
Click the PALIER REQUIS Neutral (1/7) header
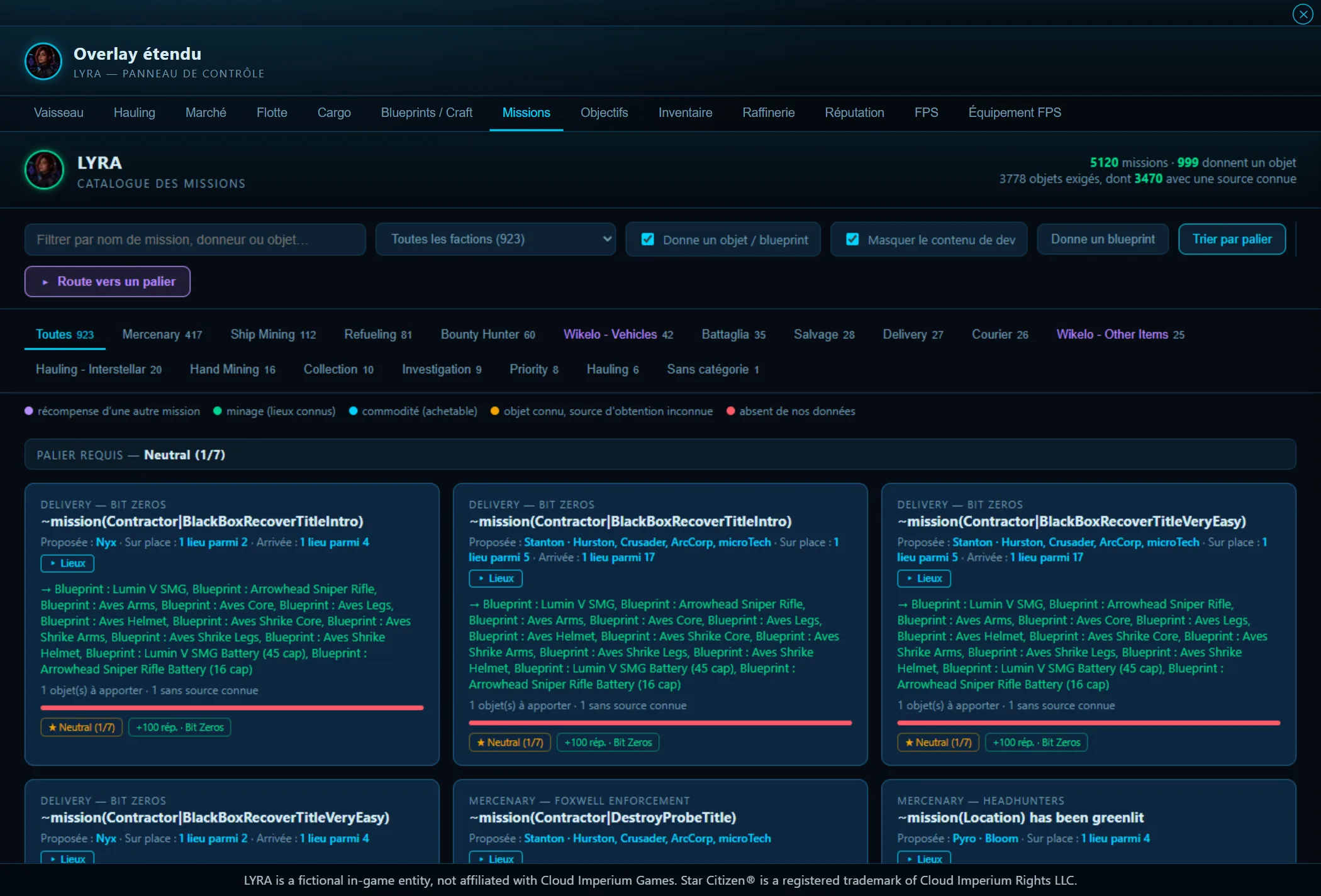click(x=660, y=455)
